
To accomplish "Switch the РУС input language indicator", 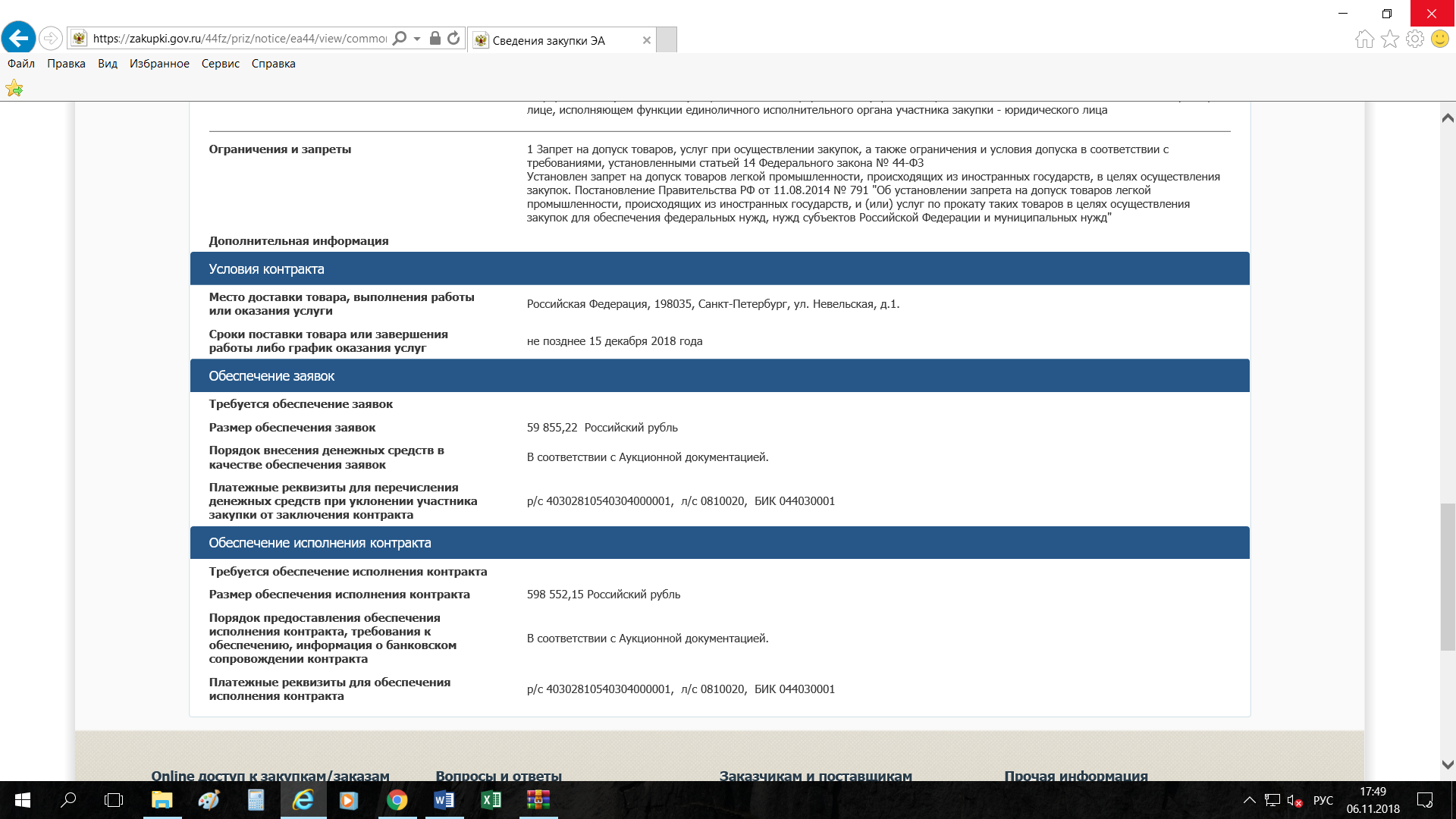I will click(1323, 800).
